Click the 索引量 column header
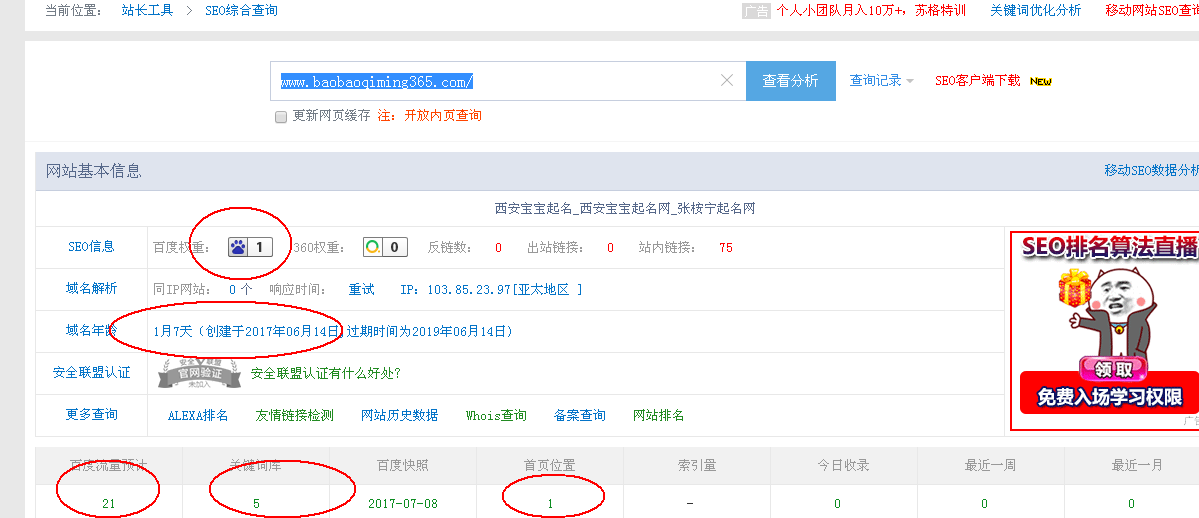 click(697, 465)
